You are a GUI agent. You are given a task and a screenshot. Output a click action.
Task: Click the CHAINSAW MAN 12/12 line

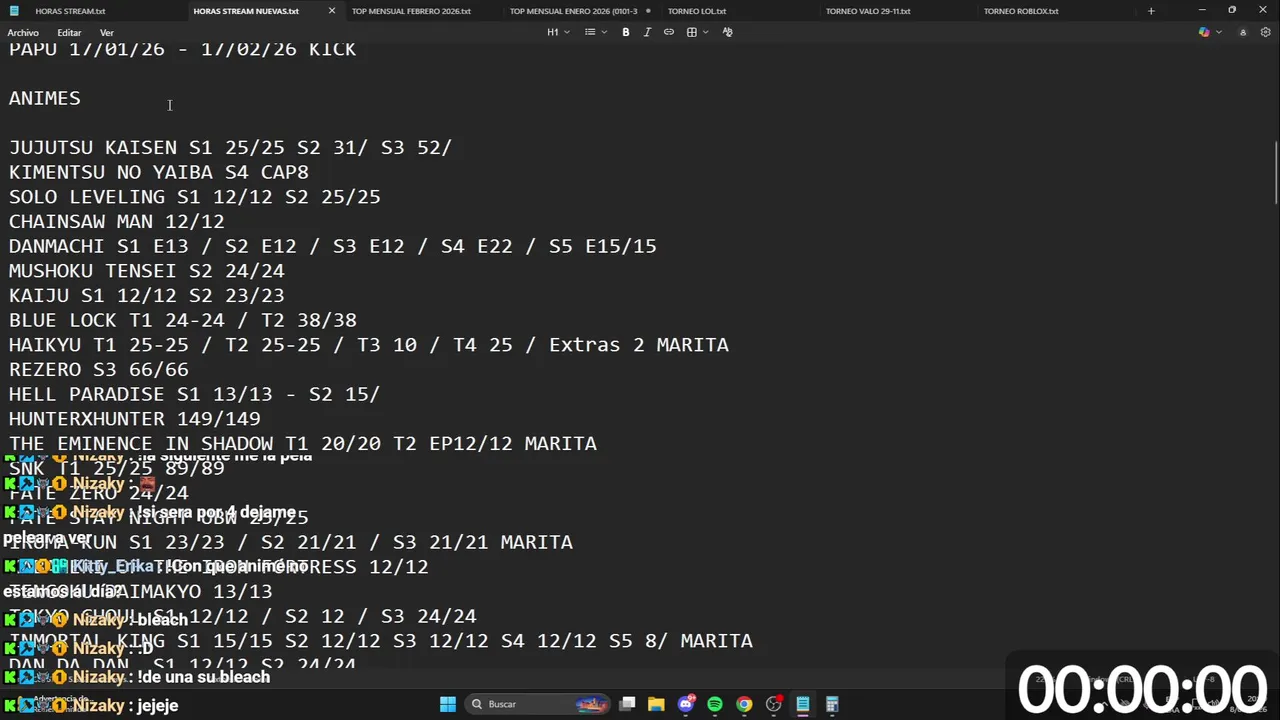click(x=117, y=221)
